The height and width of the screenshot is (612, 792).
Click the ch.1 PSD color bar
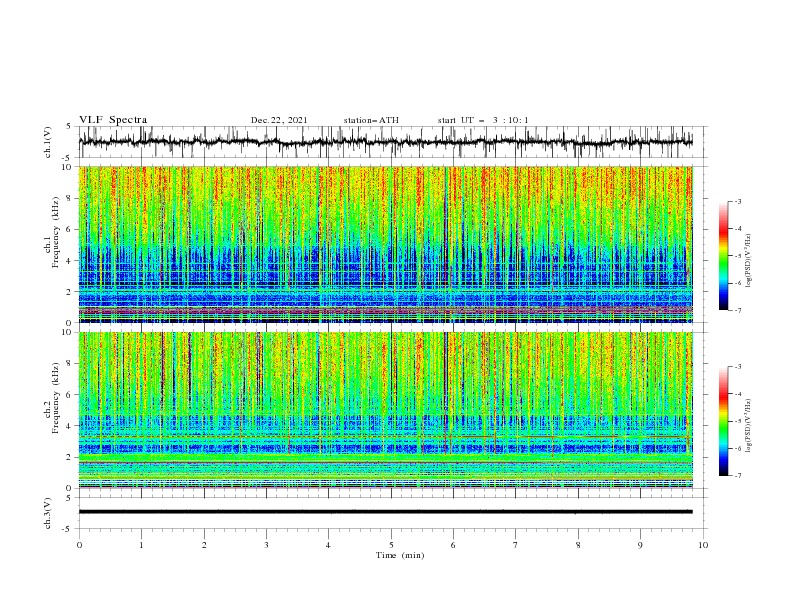pyautogui.click(x=723, y=256)
